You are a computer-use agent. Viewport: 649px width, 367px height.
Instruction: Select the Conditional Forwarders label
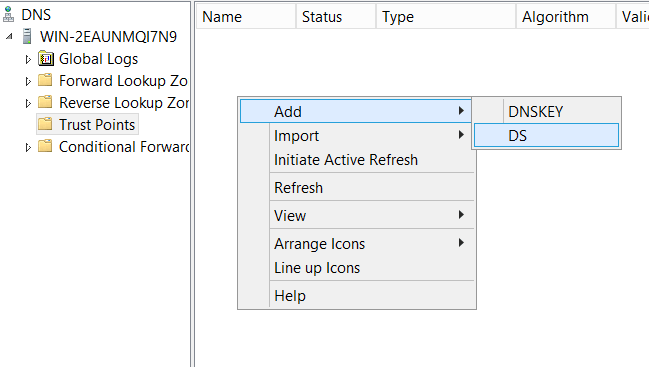click(x=124, y=146)
